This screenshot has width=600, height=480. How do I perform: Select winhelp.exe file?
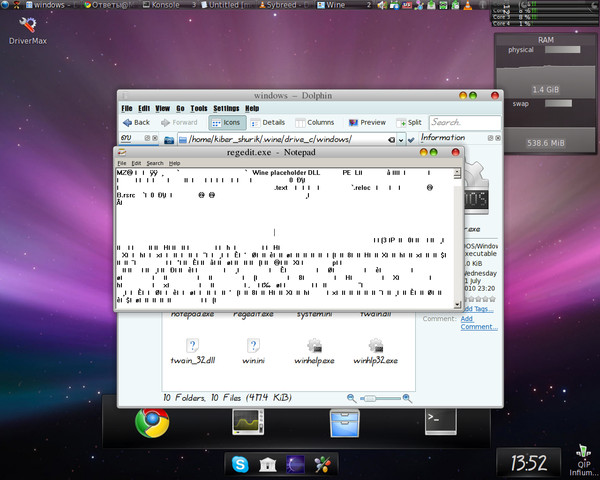coord(314,351)
